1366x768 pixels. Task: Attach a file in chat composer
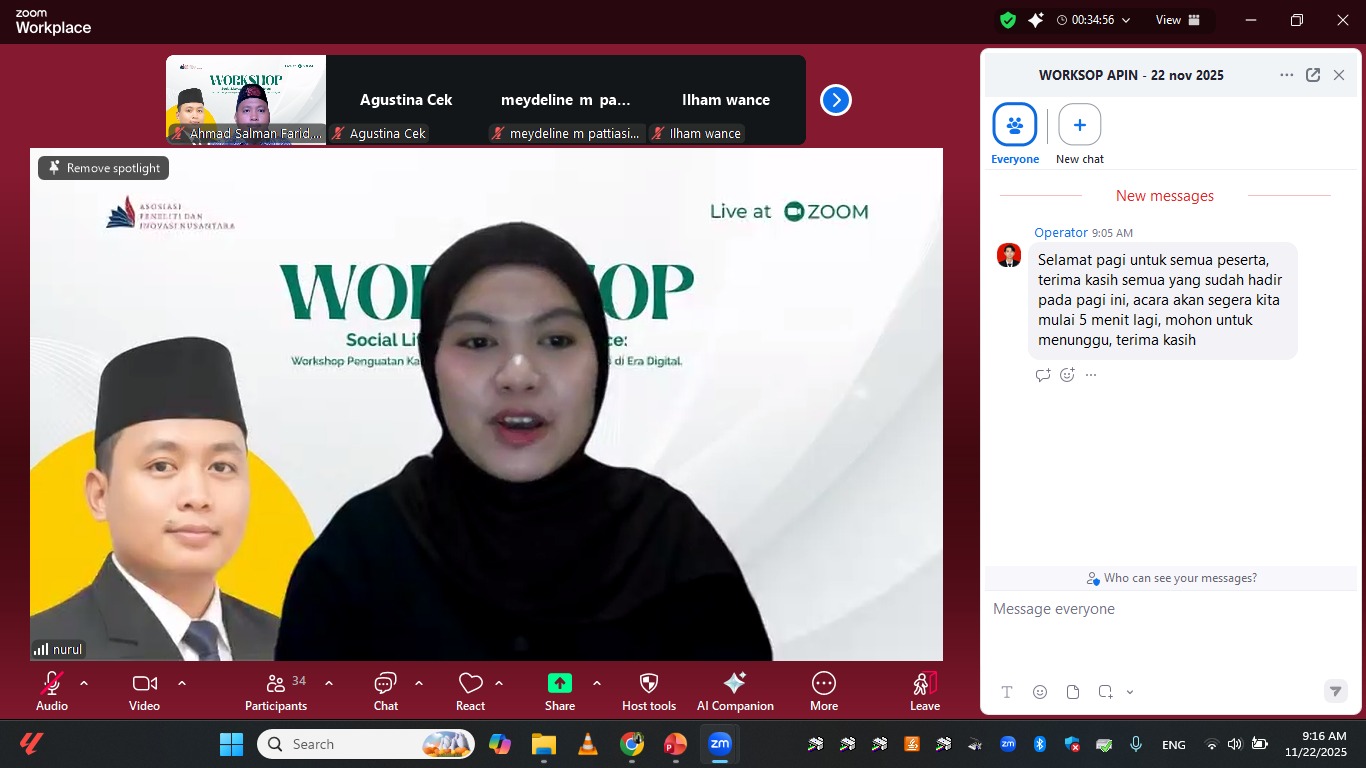(x=1073, y=692)
